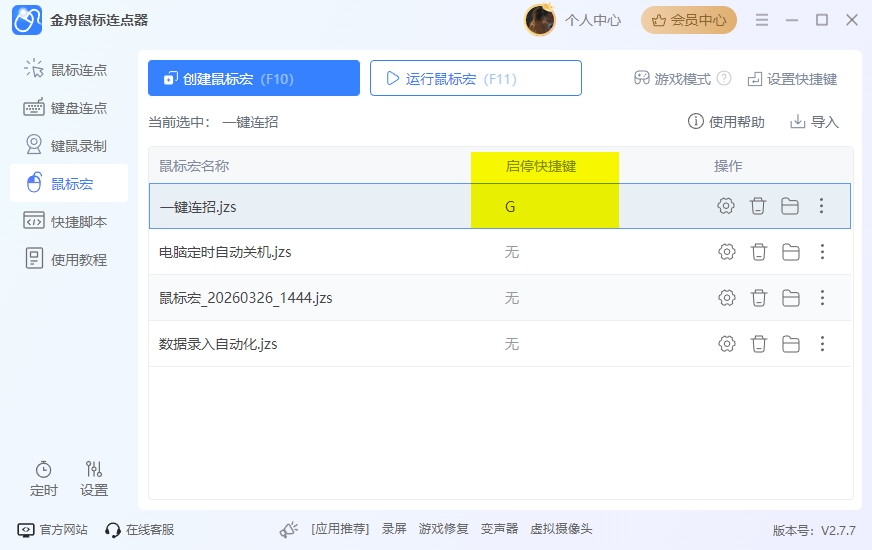Click the 金舟鼠标连点器 app logo
Screen dimensions: 872x550
27,20
